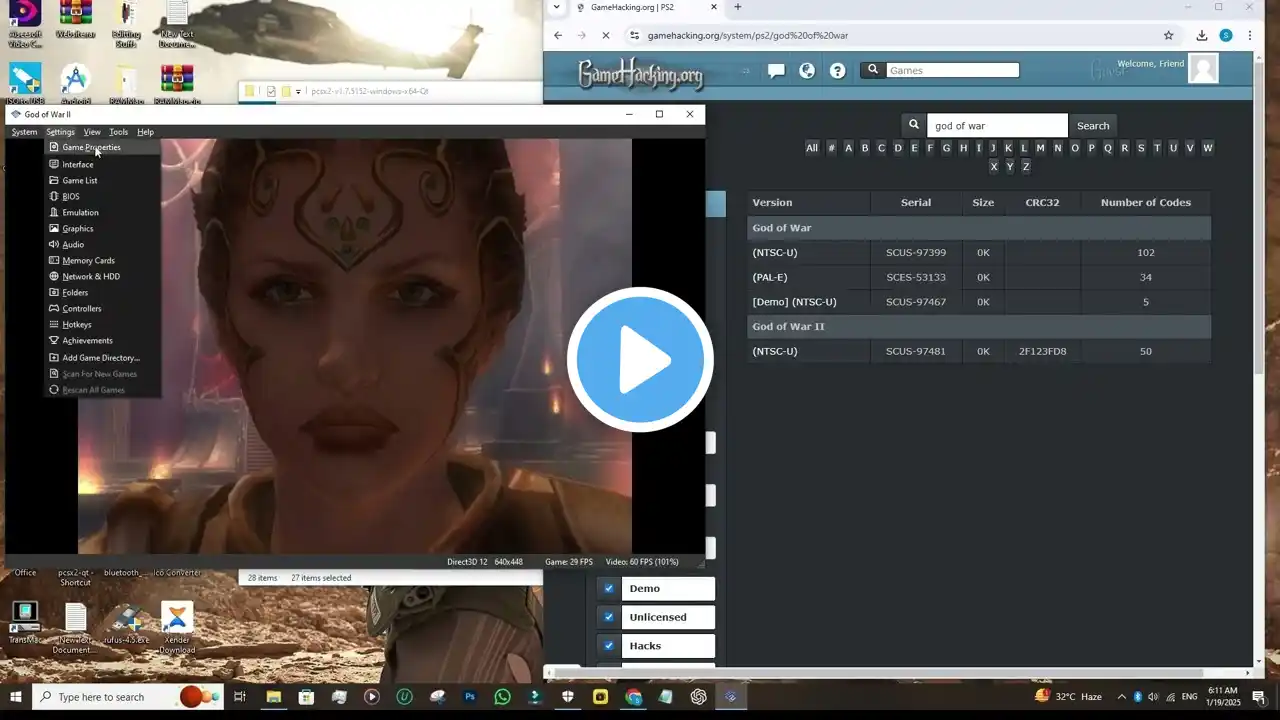This screenshot has width=1280, height=720.
Task: Click serial SCUS-97481
Action: (x=915, y=351)
